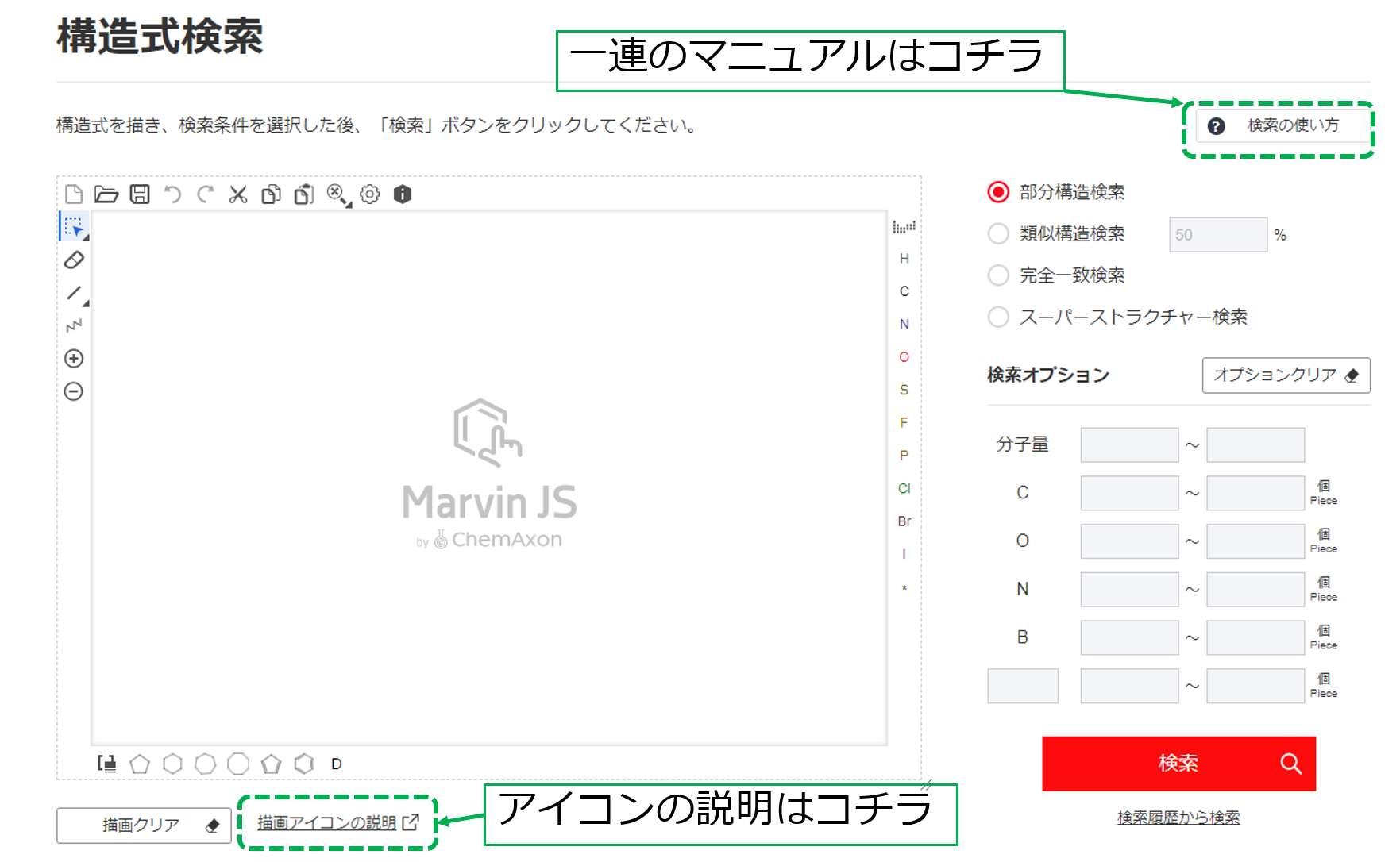Image resolution: width=1400 pixels, height=862 pixels.
Task: Select the single bond tool
Action: 75,294
